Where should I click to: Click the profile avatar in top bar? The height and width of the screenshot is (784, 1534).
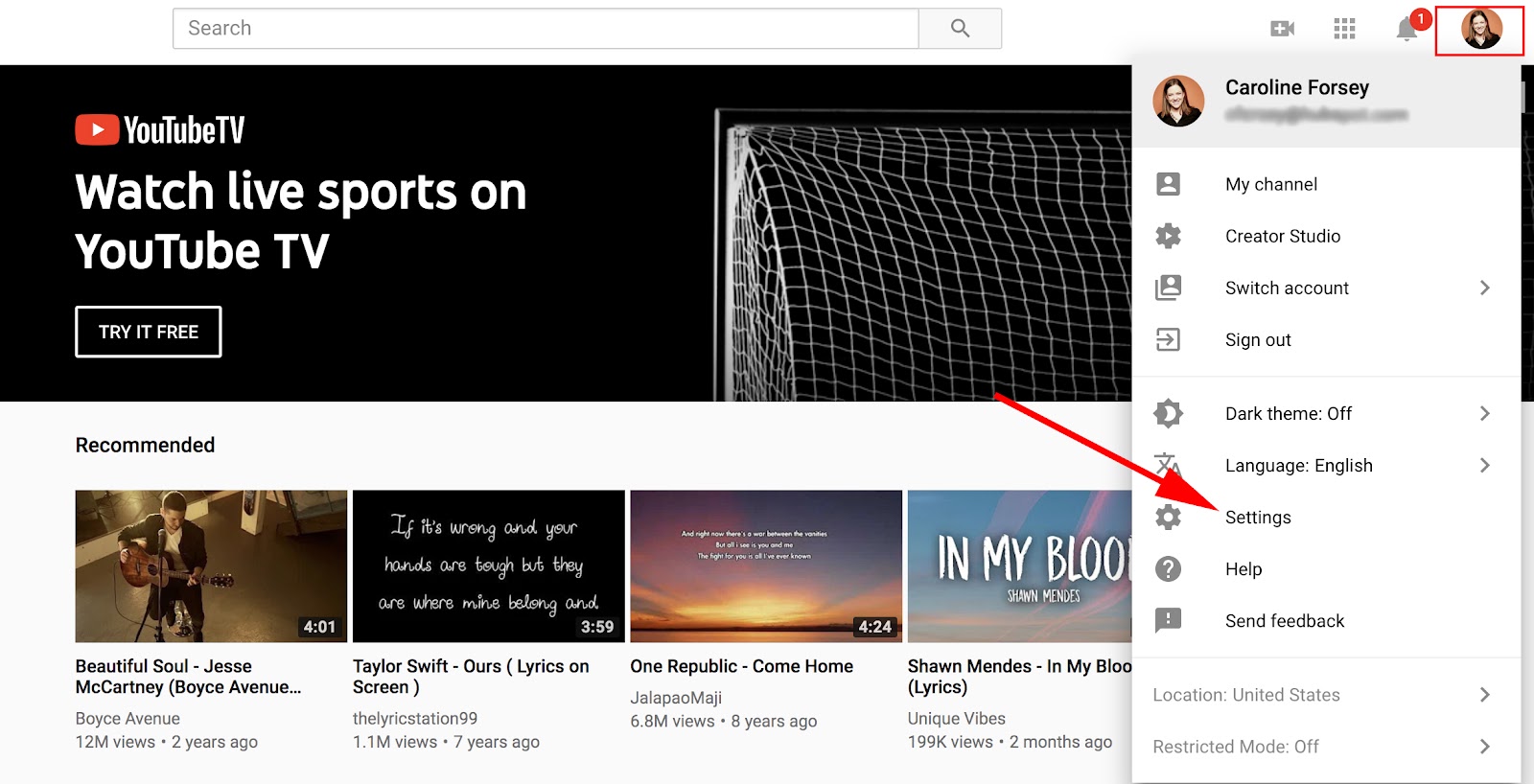1480,30
